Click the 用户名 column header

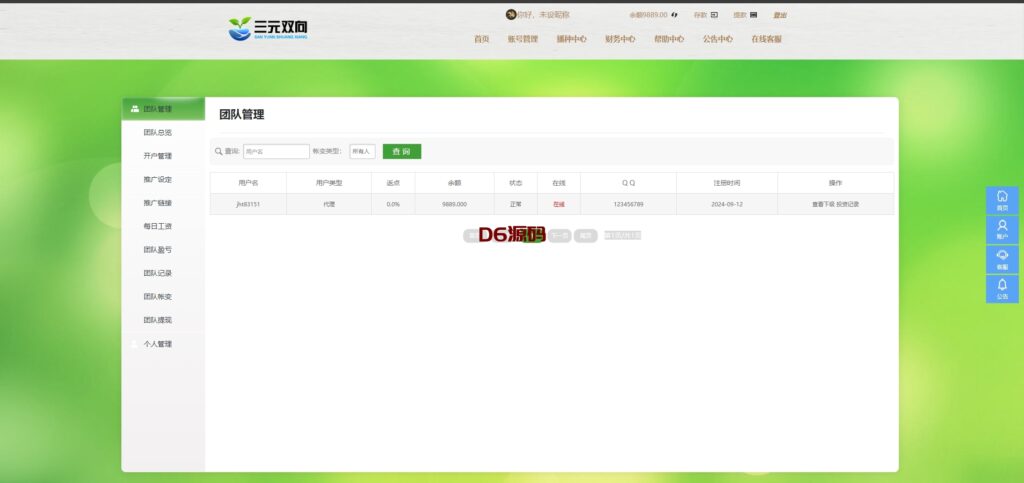tap(248, 183)
